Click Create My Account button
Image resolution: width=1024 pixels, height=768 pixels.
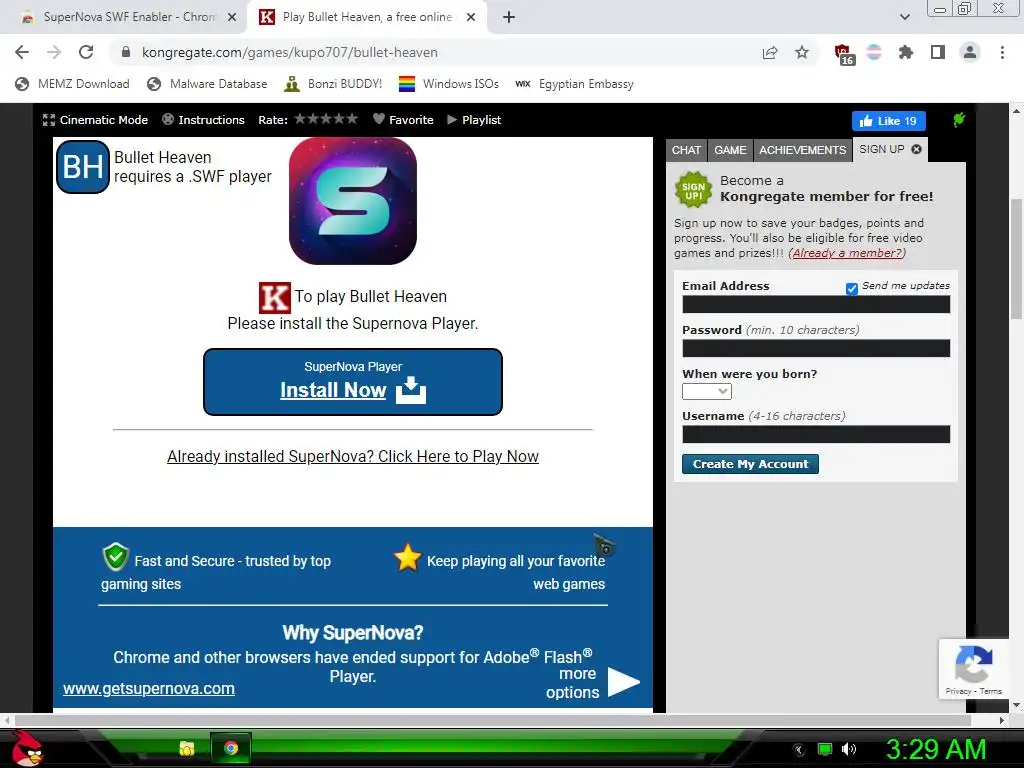tap(750, 464)
